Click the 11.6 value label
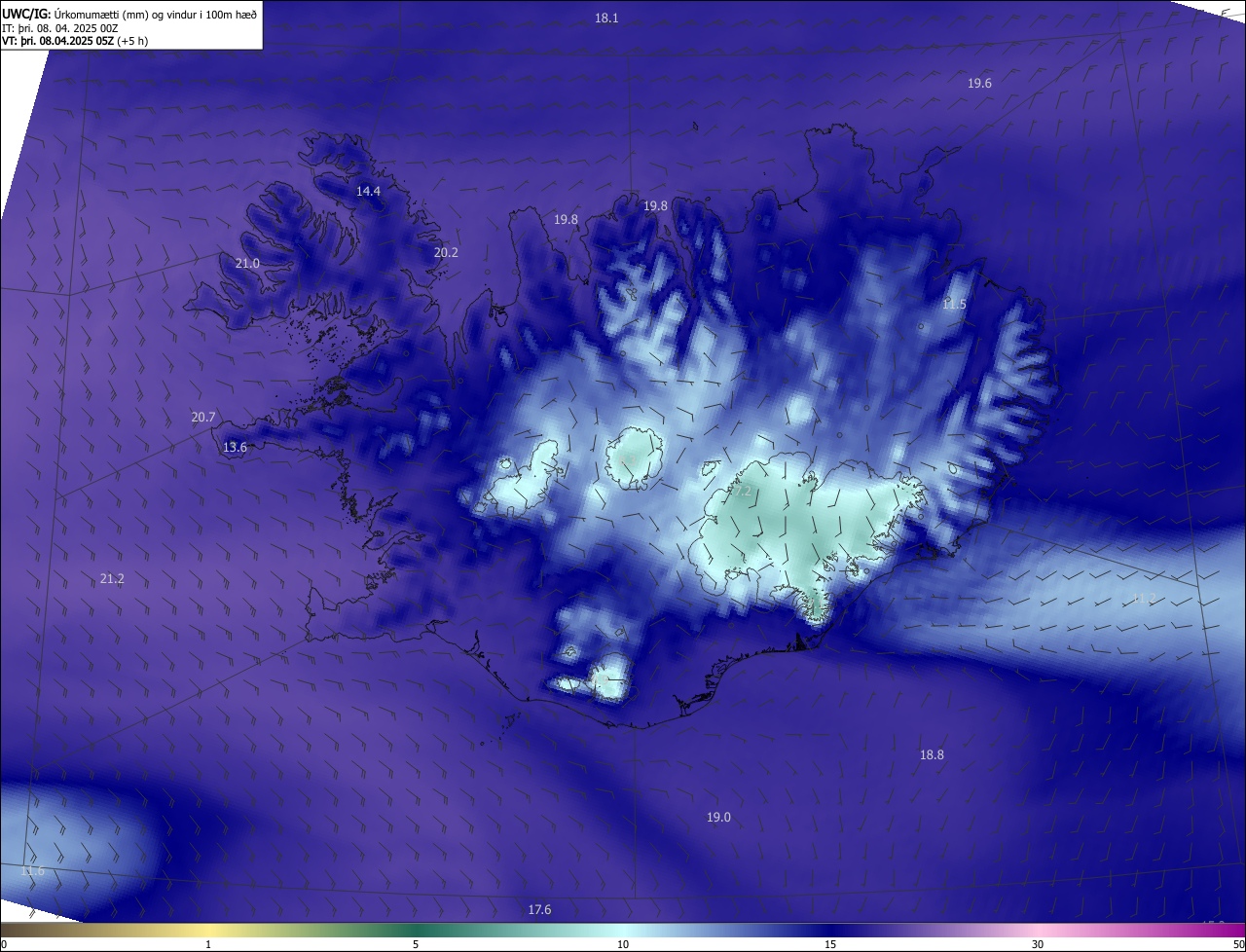Screen dimensions: 1246x952 click(33, 871)
